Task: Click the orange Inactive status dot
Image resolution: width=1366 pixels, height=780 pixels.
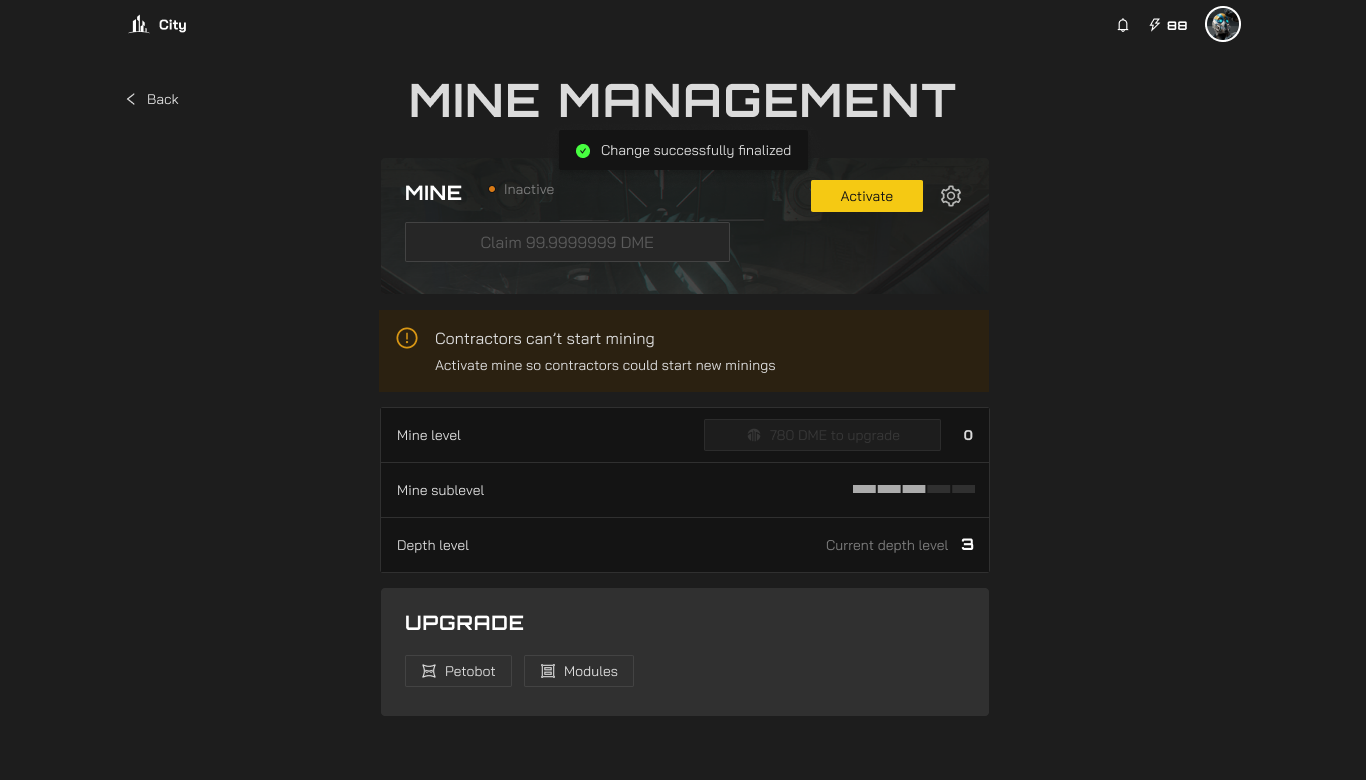Action: coord(492,189)
